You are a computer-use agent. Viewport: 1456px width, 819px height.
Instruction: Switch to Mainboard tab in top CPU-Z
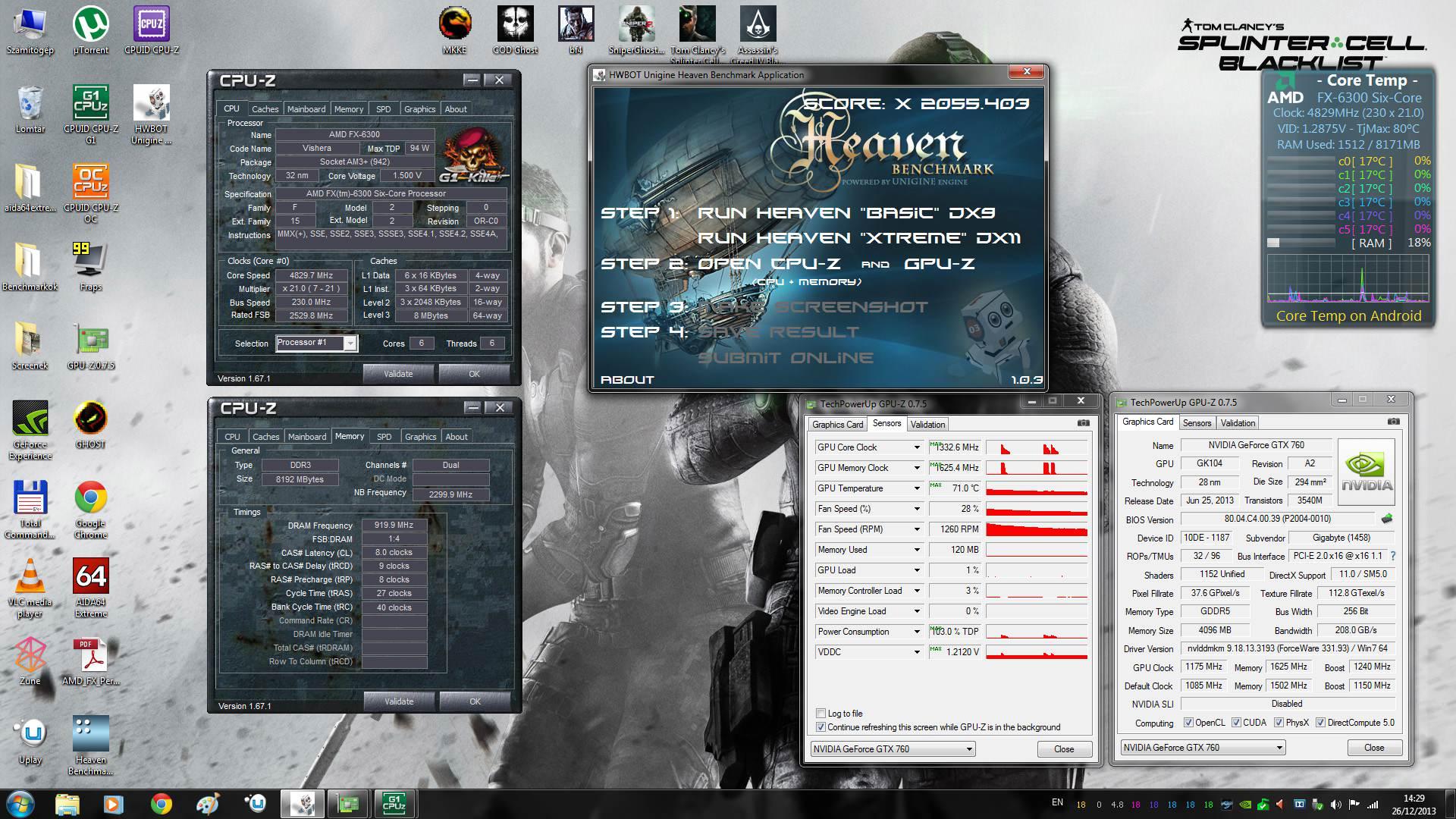point(306,109)
